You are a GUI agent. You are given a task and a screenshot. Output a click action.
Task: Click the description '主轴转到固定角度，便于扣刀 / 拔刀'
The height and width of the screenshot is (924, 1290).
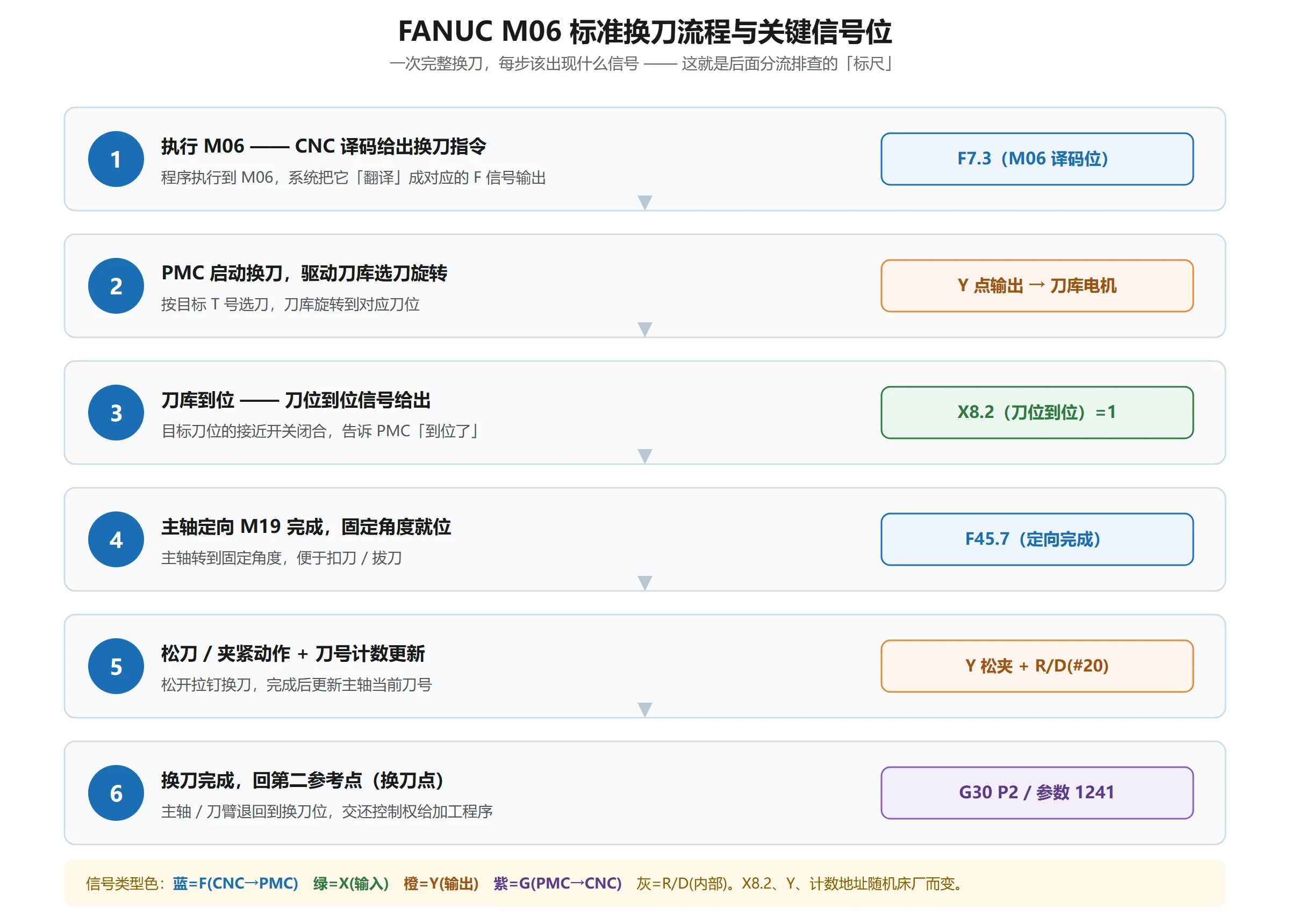pyautogui.click(x=282, y=558)
